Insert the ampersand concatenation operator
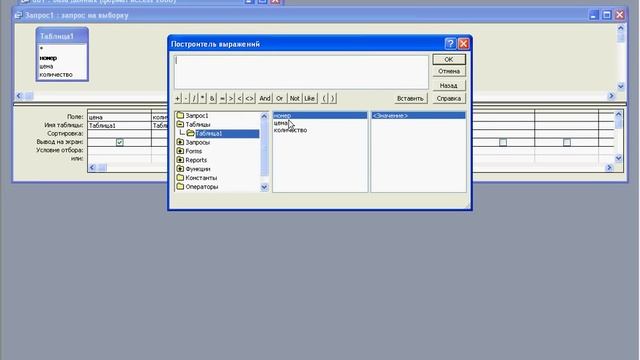The height and width of the screenshot is (360, 640). click(x=212, y=98)
